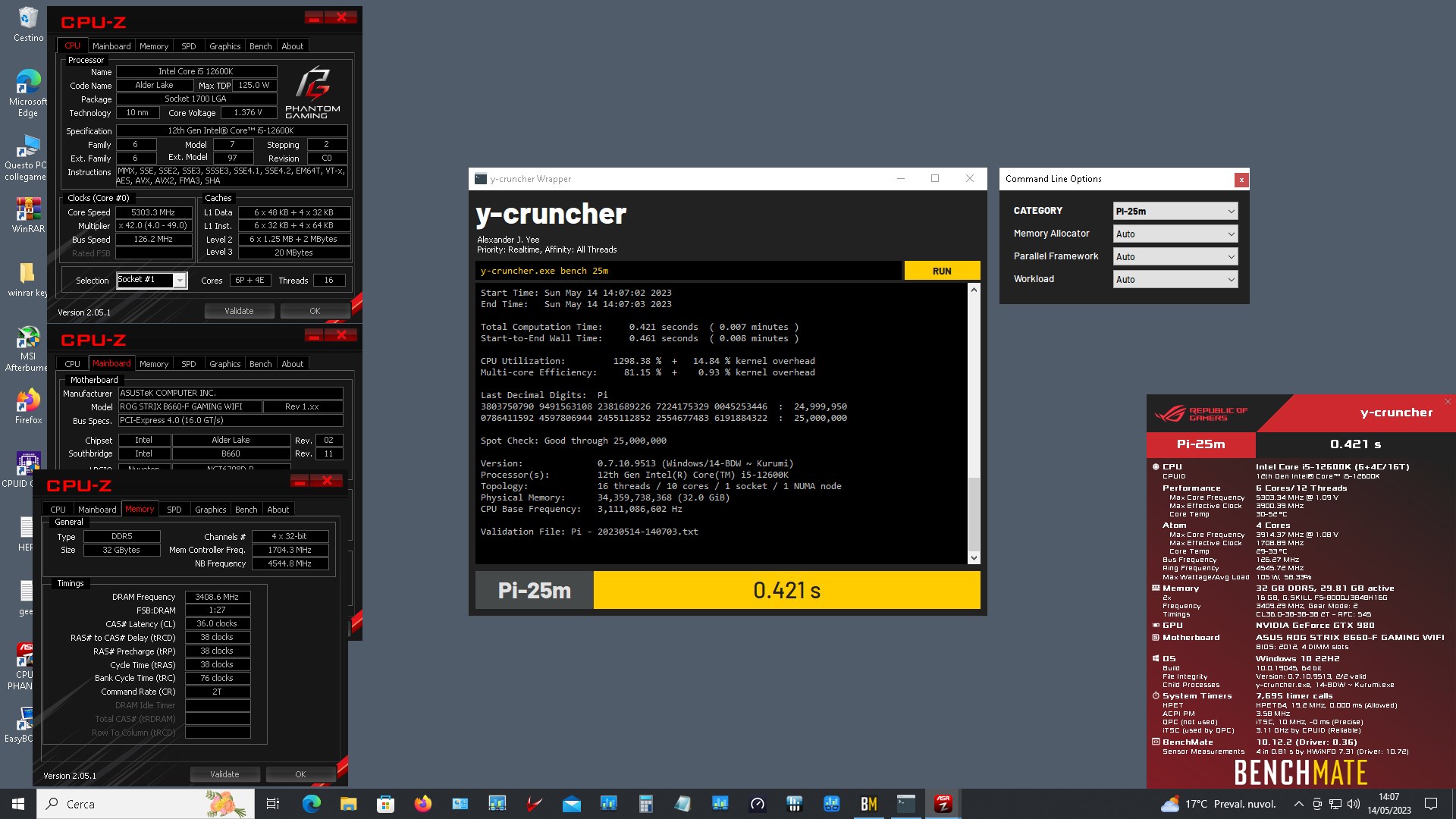The height and width of the screenshot is (819, 1456).
Task: Open CPU tab in CPU-Z Memory window
Action: click(58, 510)
